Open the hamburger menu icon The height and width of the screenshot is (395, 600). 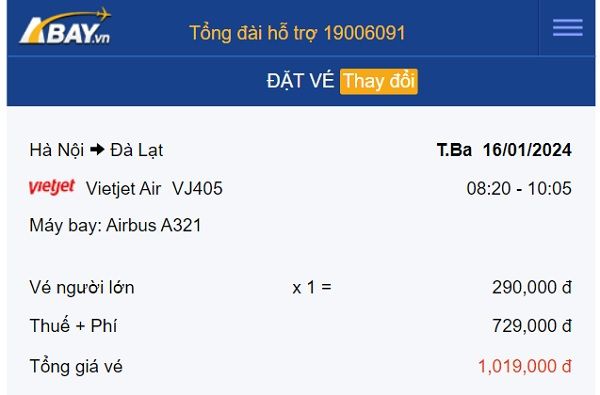(567, 28)
